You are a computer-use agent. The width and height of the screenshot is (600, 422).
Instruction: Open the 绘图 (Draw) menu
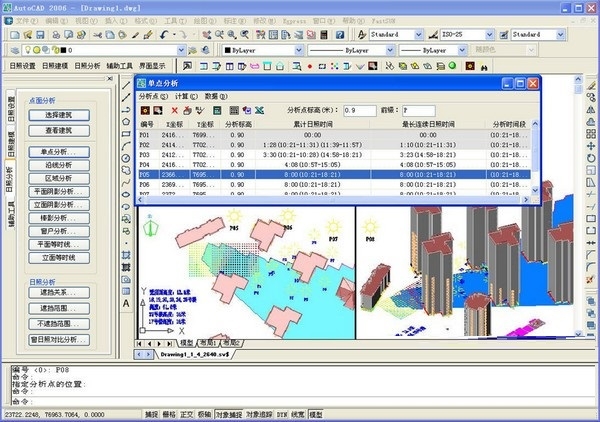pos(205,21)
